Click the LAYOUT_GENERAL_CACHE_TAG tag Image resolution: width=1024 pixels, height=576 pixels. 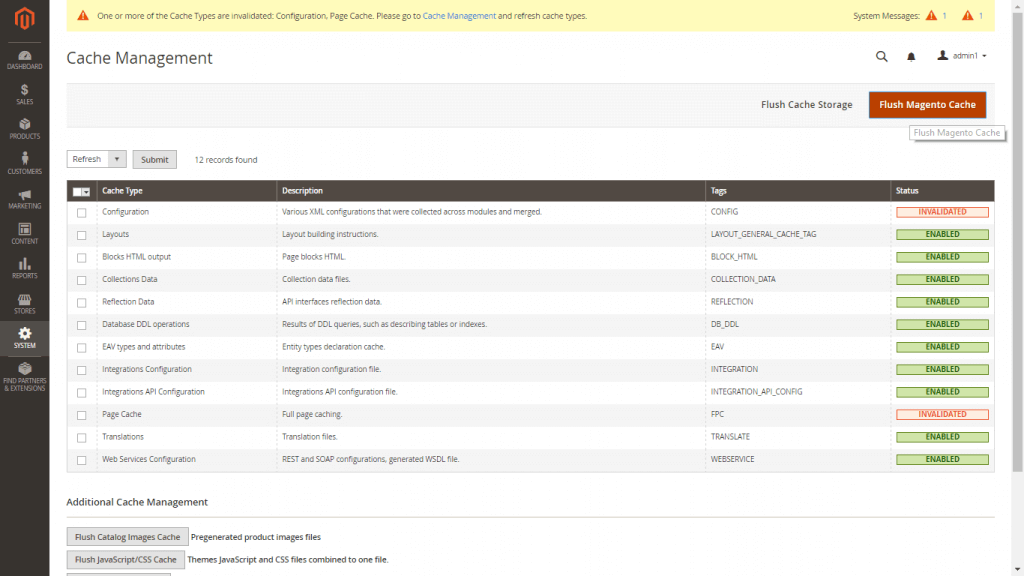click(763, 234)
